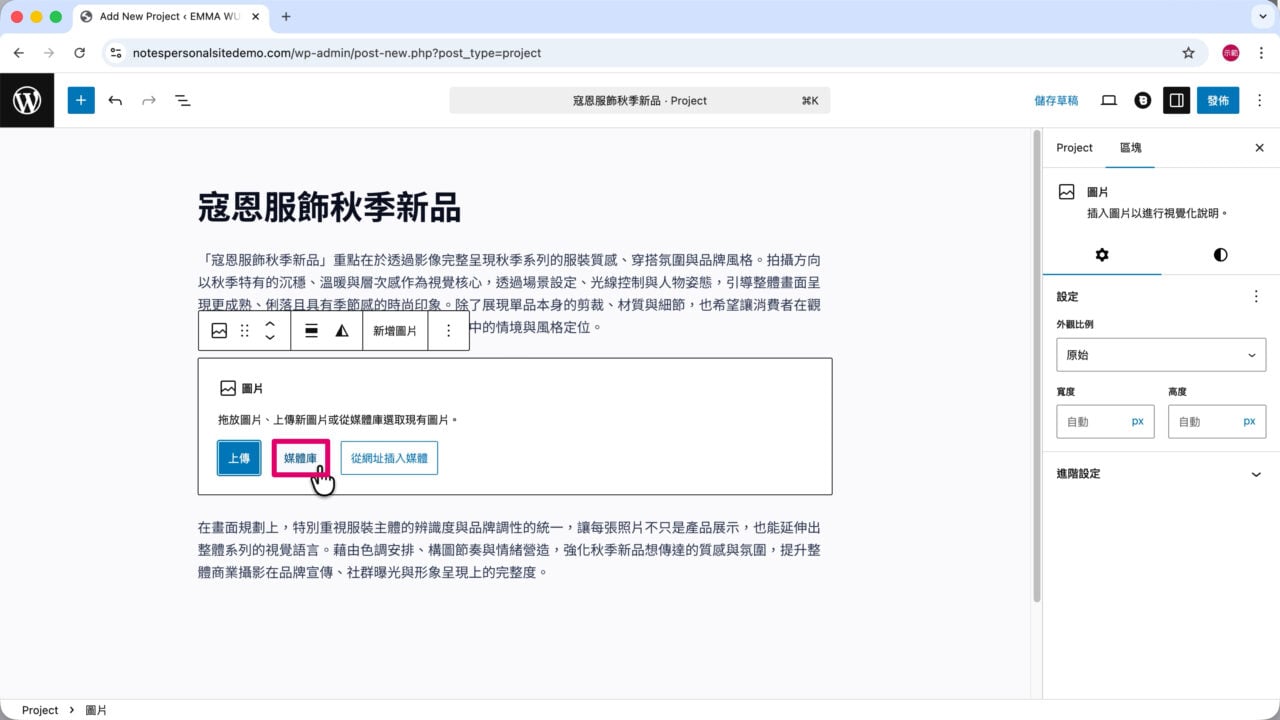Open the block inserter plus button
The height and width of the screenshot is (720, 1280).
[x=81, y=100]
